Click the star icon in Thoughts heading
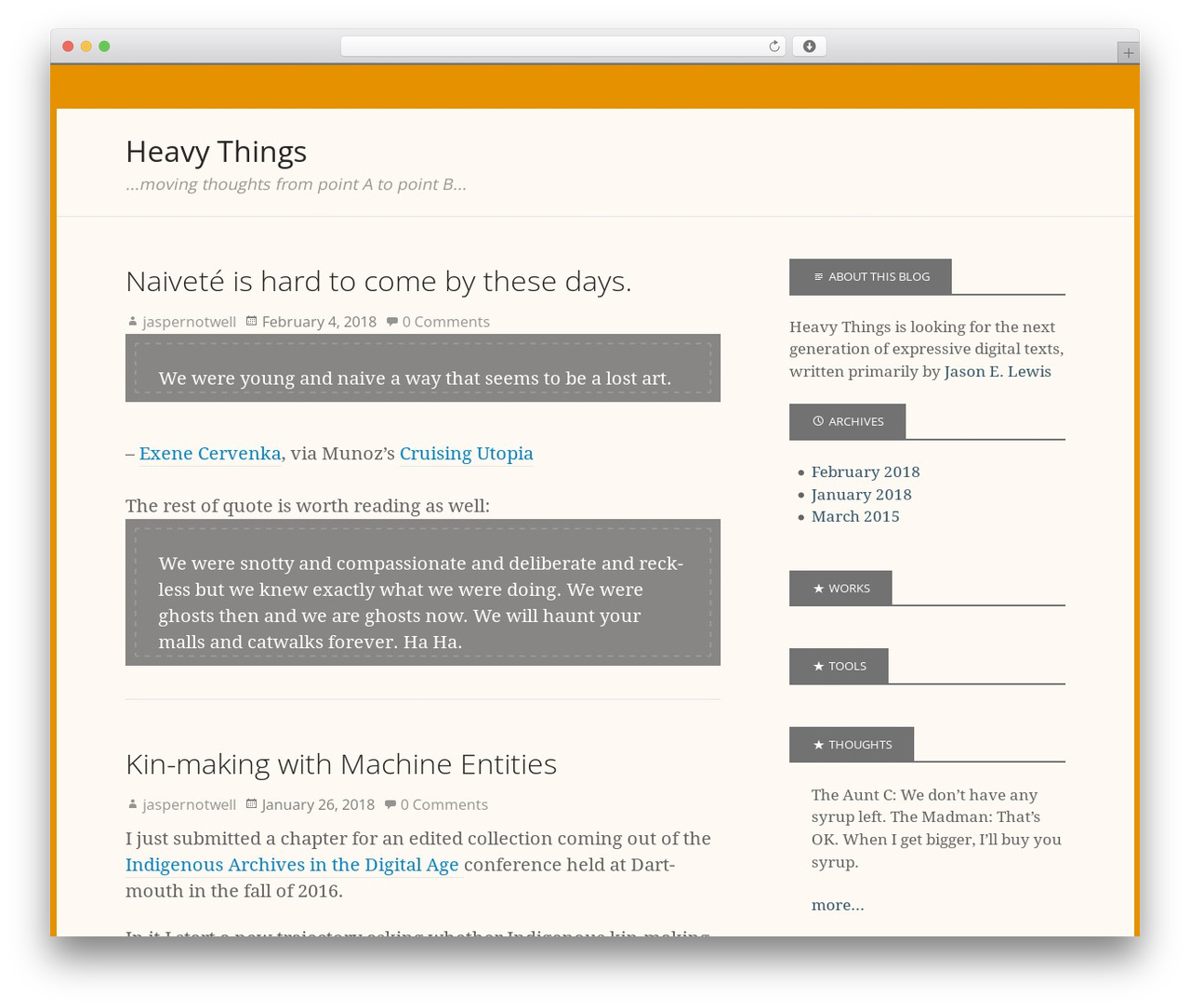 pos(818,745)
